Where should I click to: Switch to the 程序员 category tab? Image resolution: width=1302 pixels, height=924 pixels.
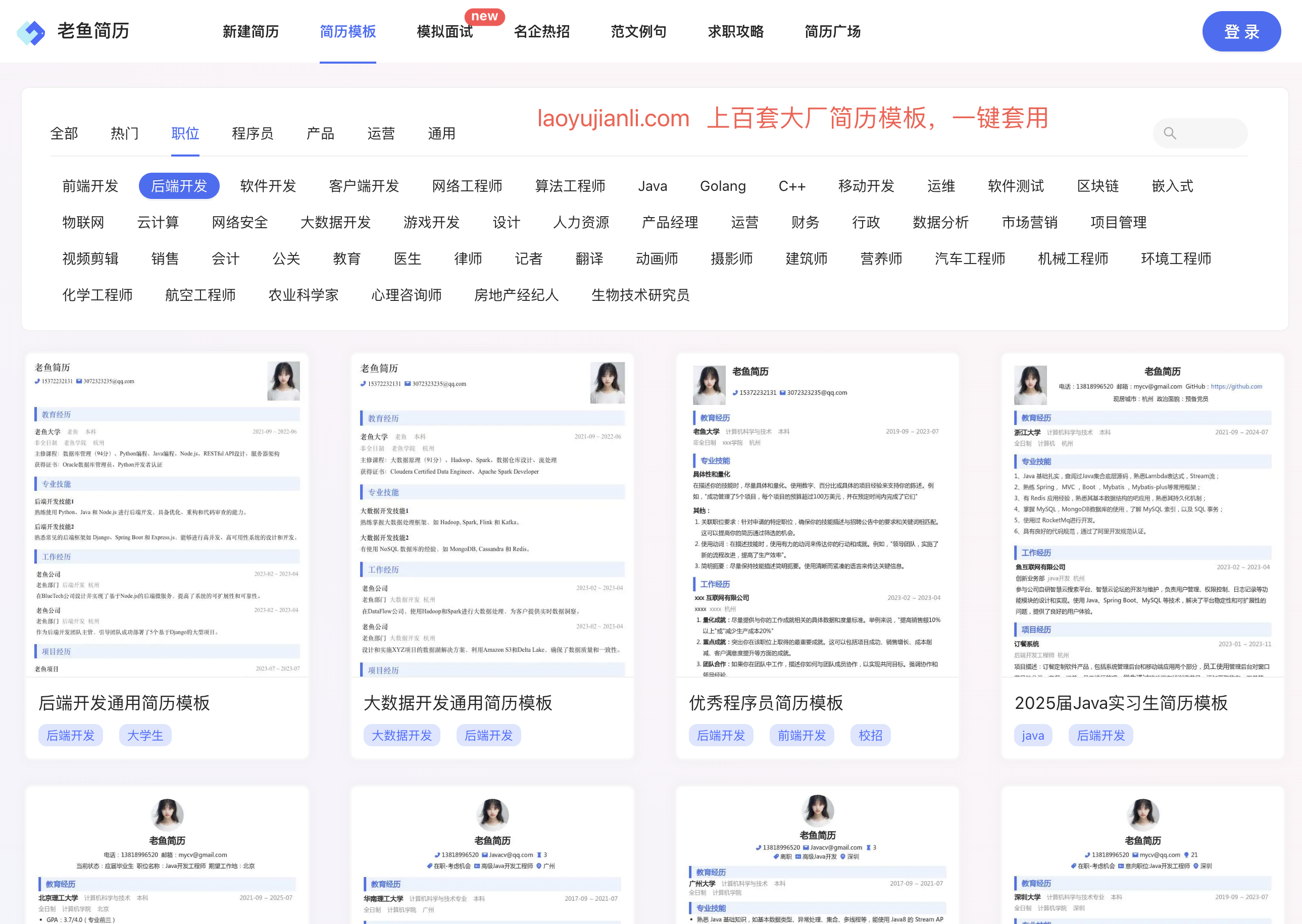pos(252,133)
